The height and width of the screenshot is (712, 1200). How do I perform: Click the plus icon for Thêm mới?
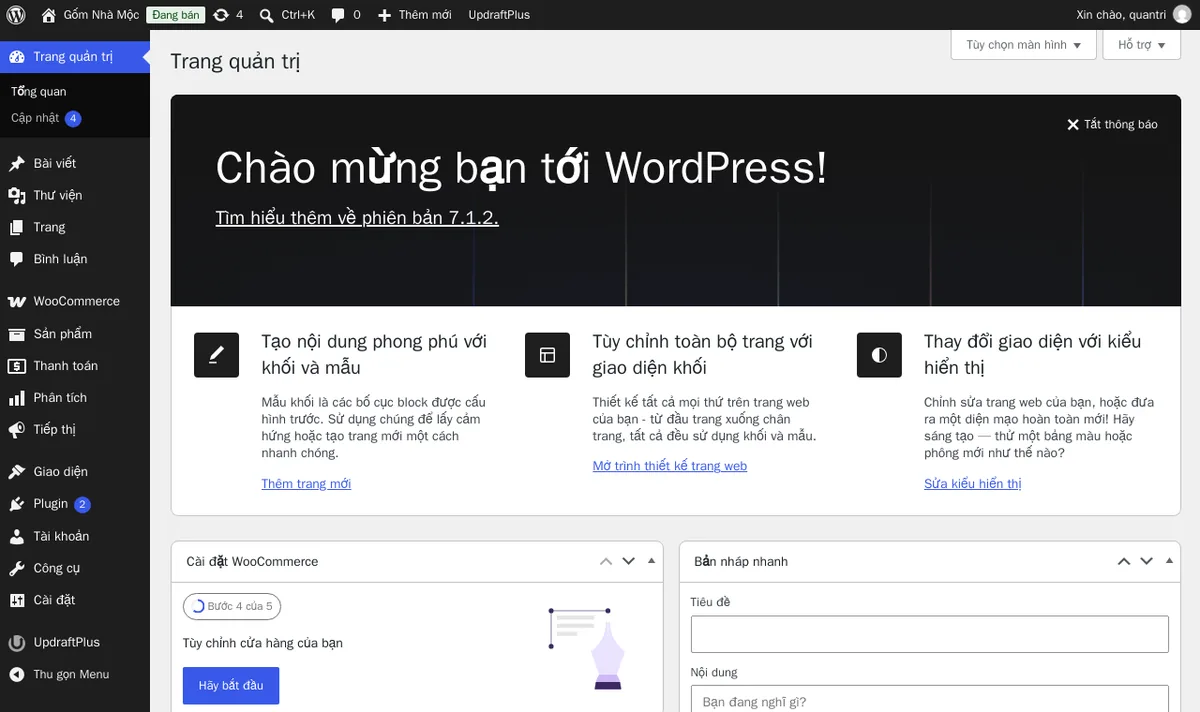(384, 15)
